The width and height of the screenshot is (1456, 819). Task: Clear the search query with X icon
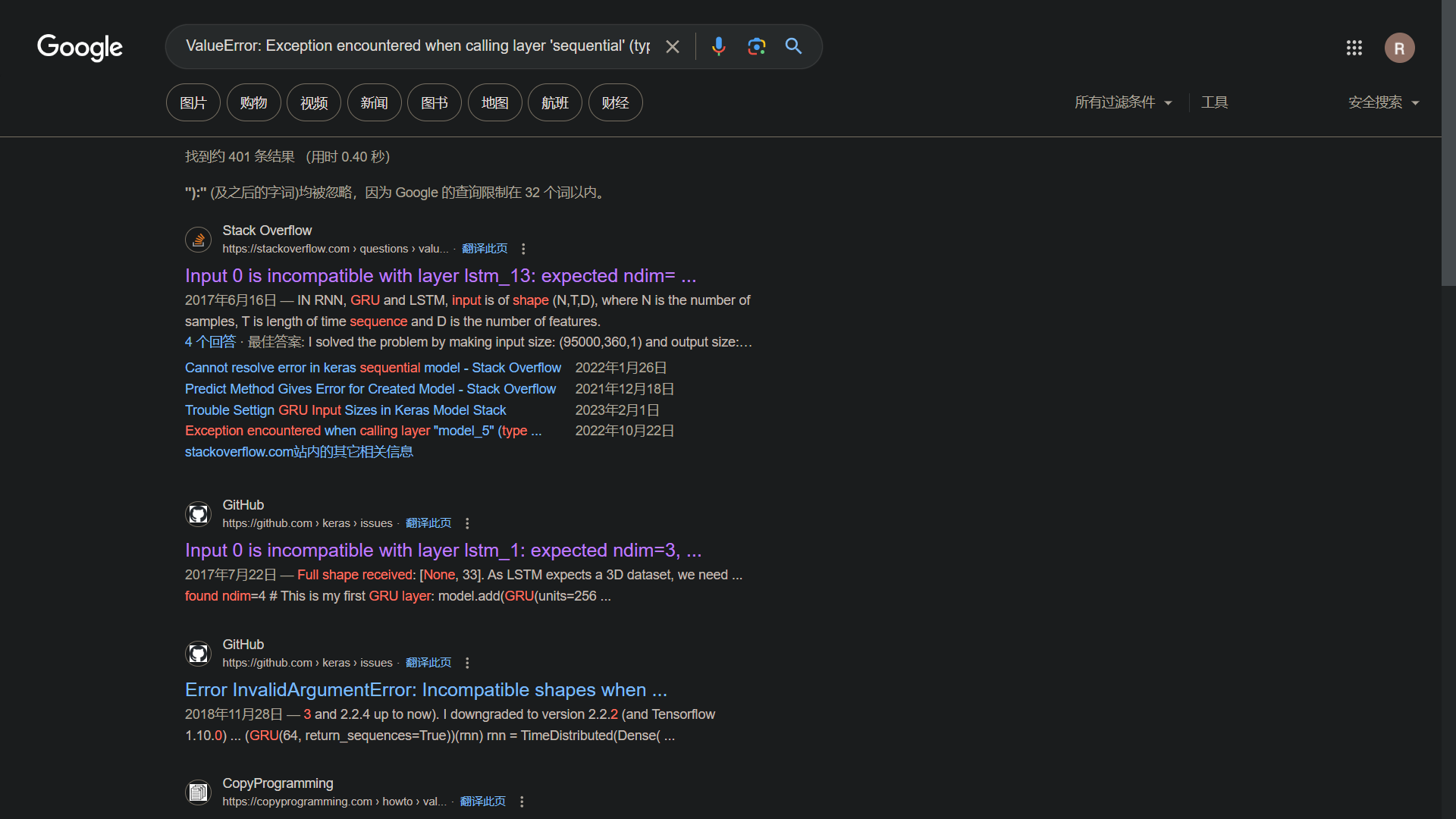coord(672,46)
